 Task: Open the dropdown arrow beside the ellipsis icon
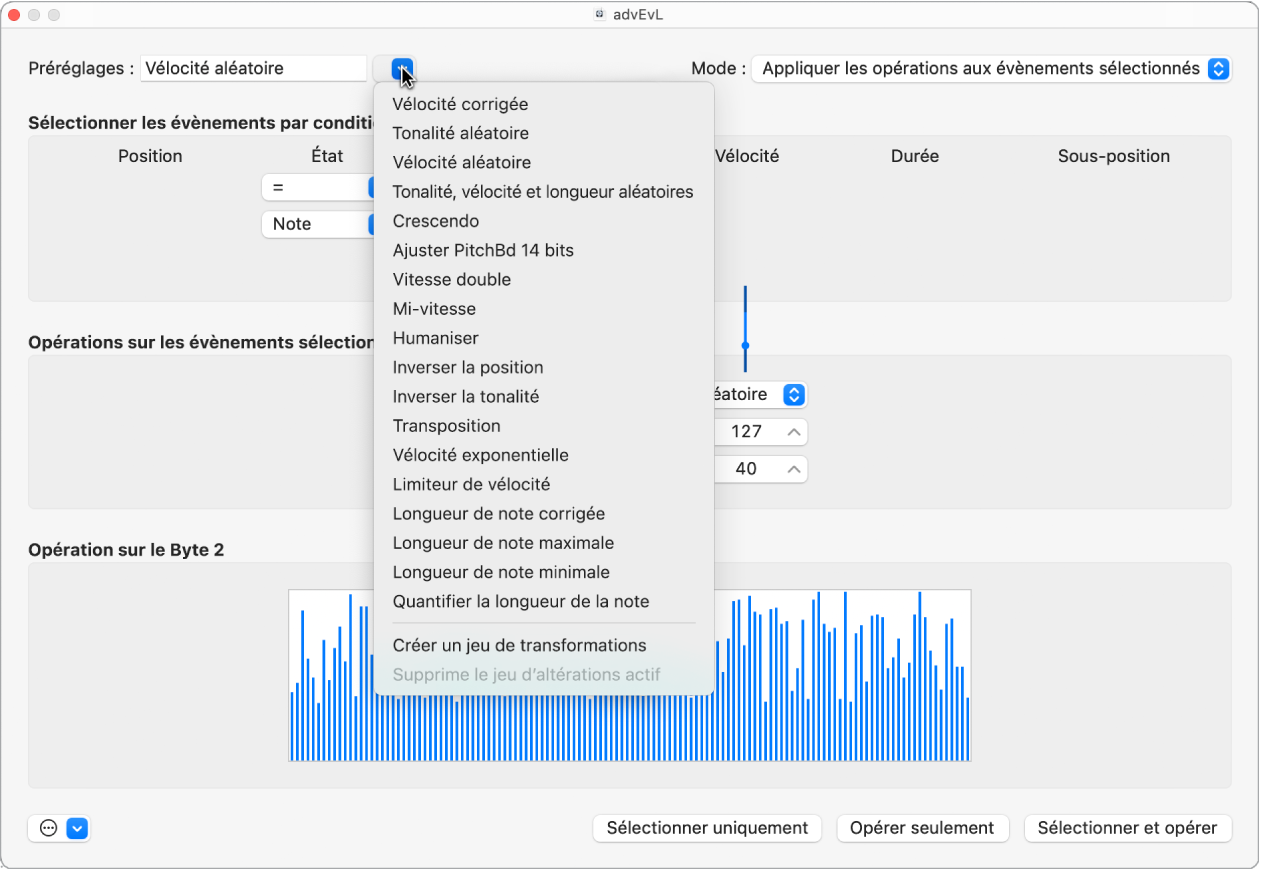tap(78, 828)
